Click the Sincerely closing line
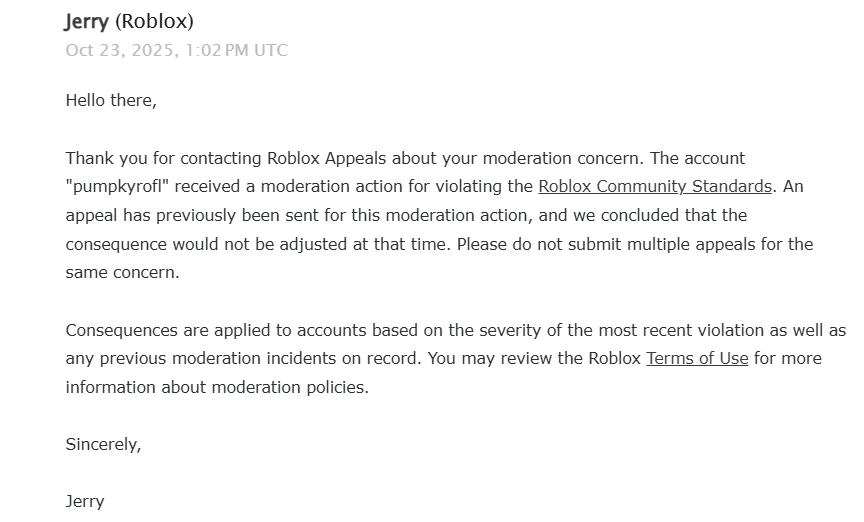The width and height of the screenshot is (864, 522). (x=104, y=445)
